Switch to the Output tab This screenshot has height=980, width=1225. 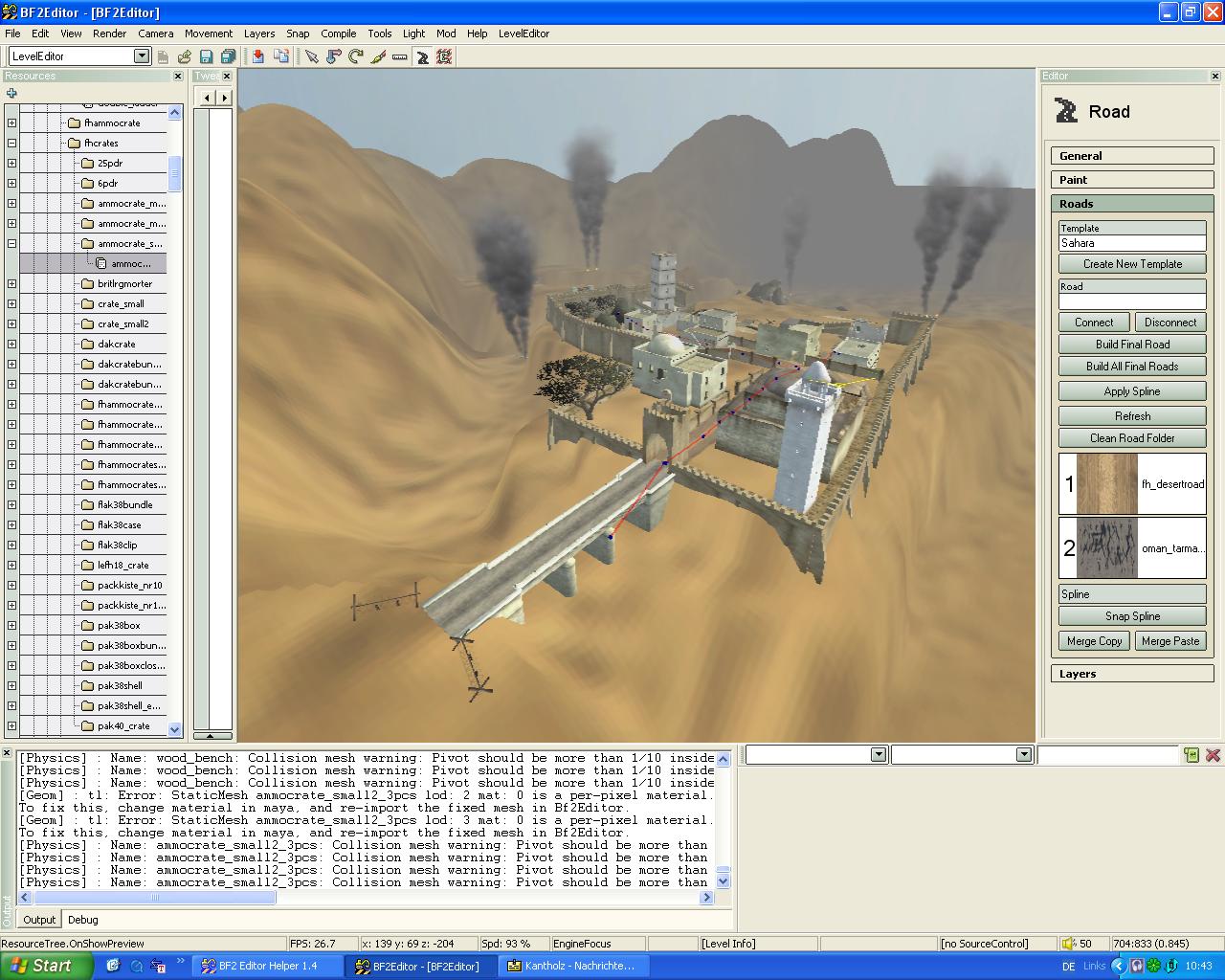(39, 920)
